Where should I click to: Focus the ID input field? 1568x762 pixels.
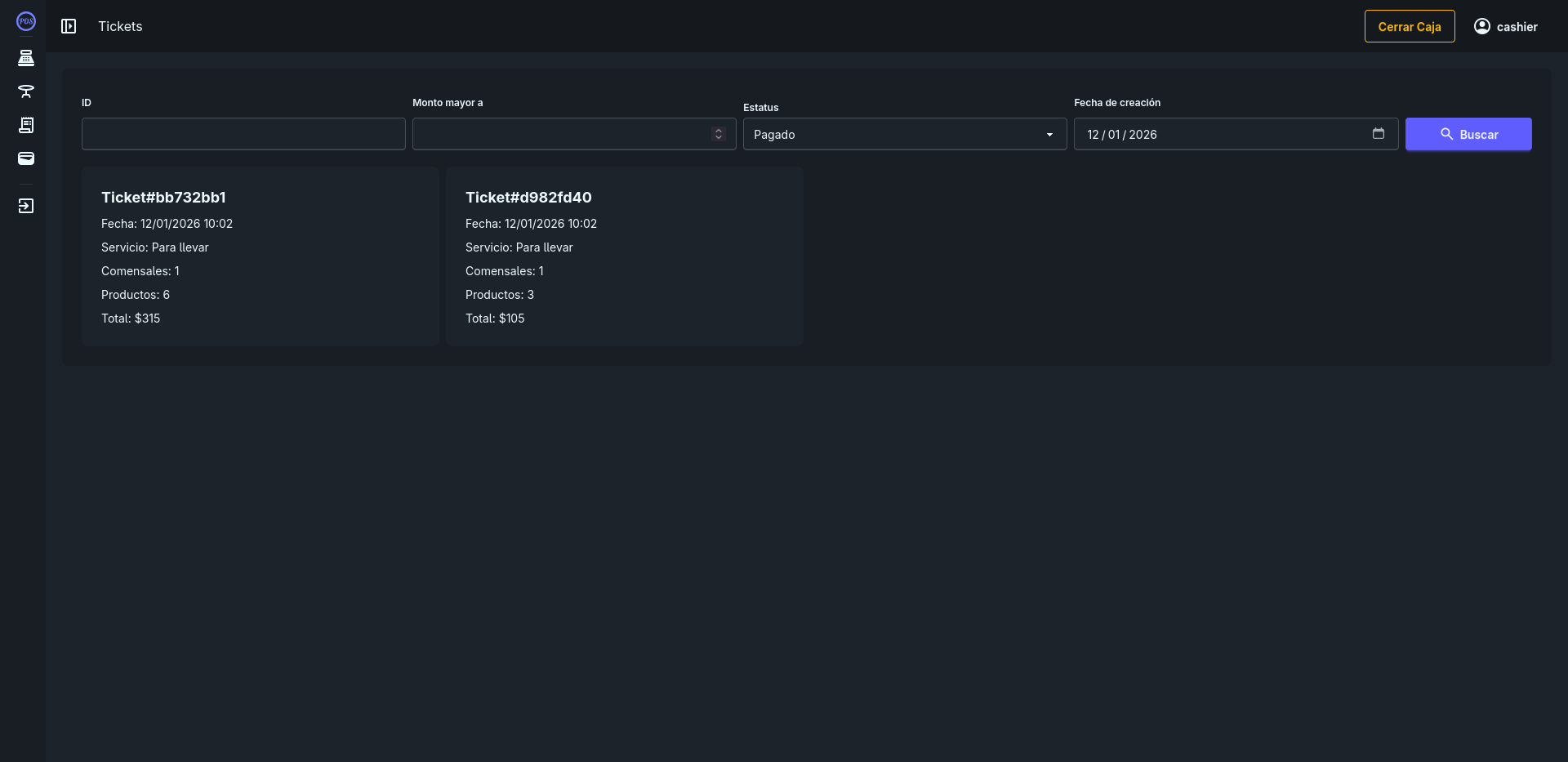pos(243,134)
